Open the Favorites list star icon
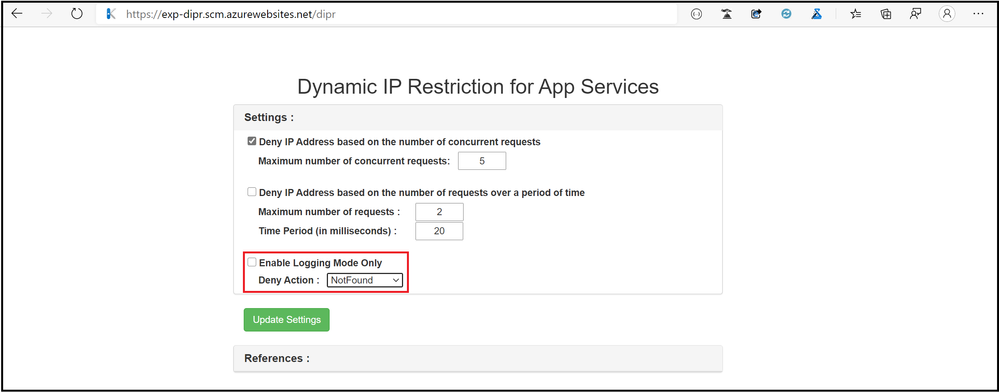 (856, 14)
